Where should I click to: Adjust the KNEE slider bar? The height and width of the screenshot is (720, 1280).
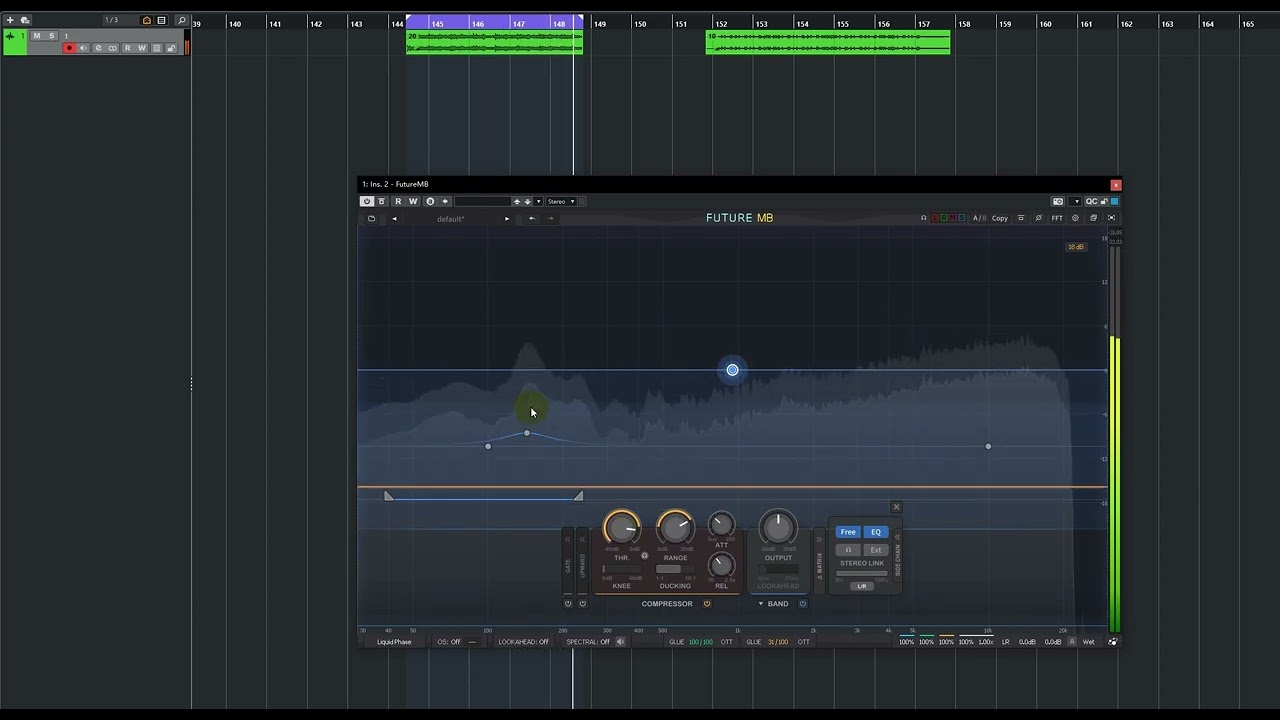pos(621,569)
